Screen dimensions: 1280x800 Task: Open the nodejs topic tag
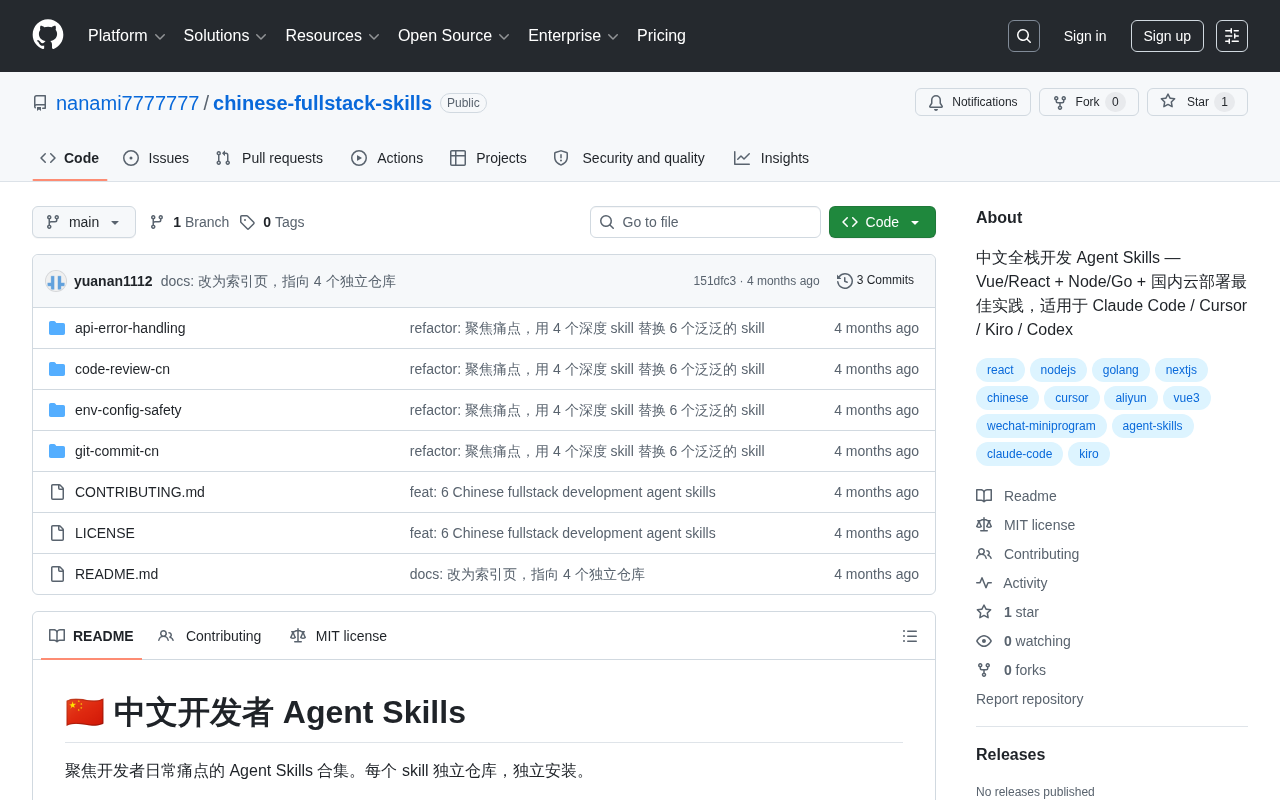point(1058,370)
